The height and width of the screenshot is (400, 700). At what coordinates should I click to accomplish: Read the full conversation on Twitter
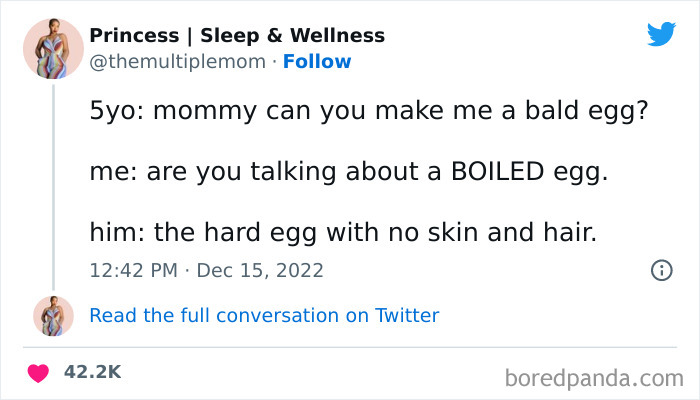[264, 316]
